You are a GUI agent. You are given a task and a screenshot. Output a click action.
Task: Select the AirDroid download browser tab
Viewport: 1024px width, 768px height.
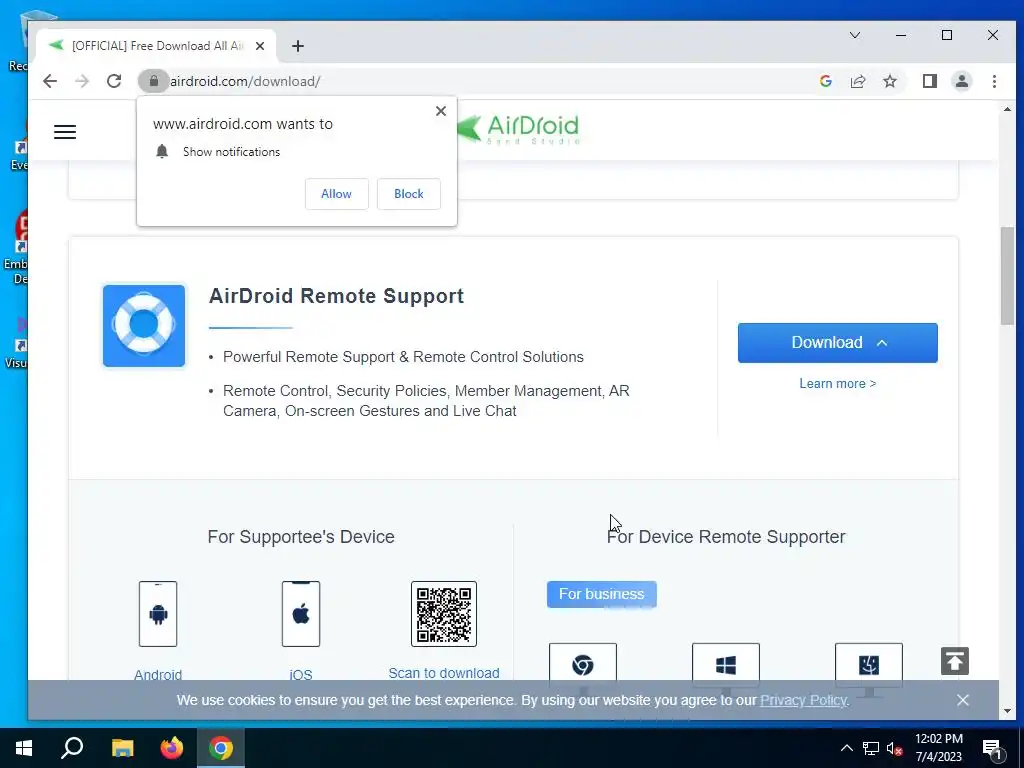click(155, 46)
